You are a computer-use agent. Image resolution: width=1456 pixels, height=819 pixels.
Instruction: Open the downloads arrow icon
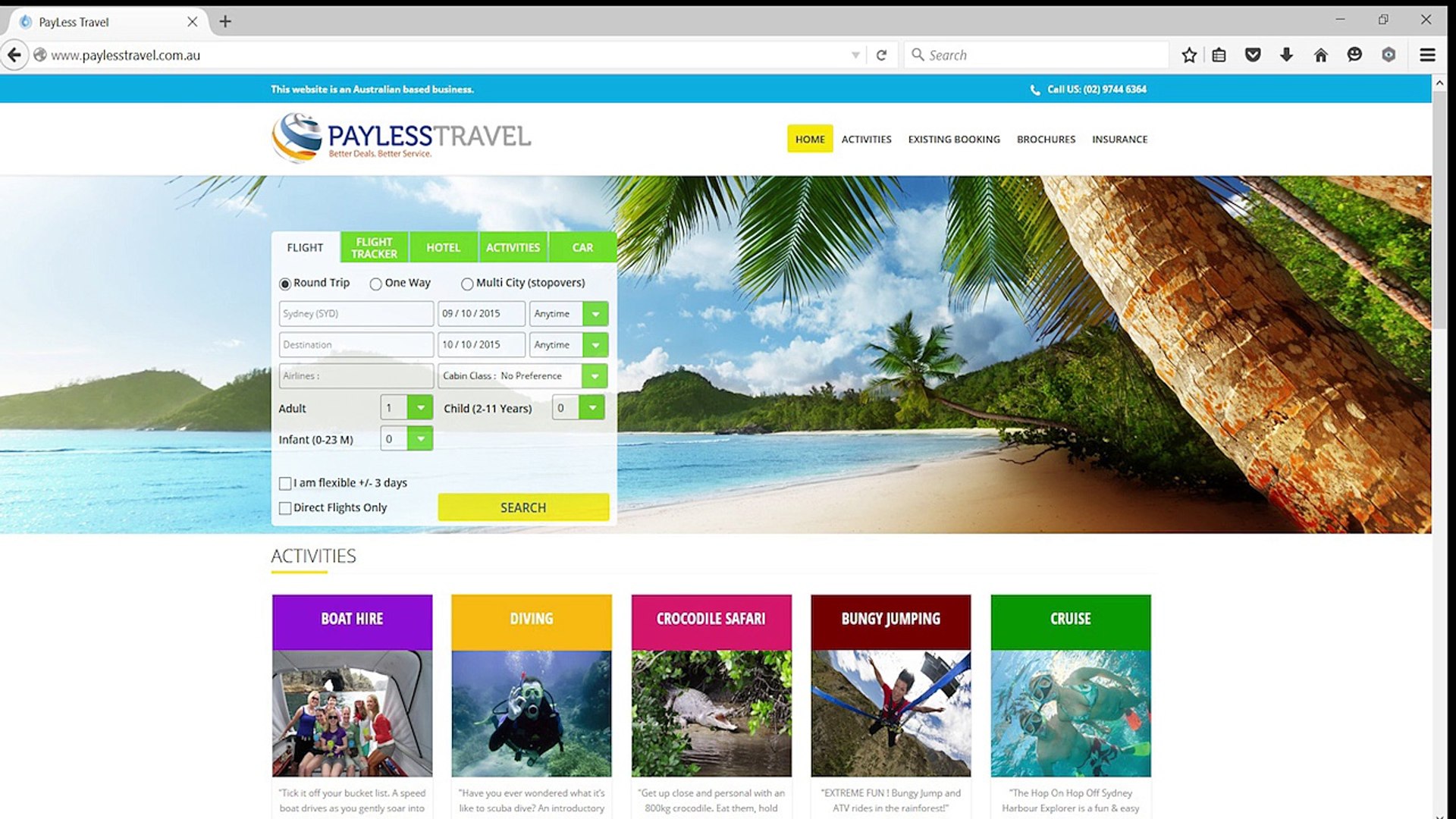click(1286, 55)
